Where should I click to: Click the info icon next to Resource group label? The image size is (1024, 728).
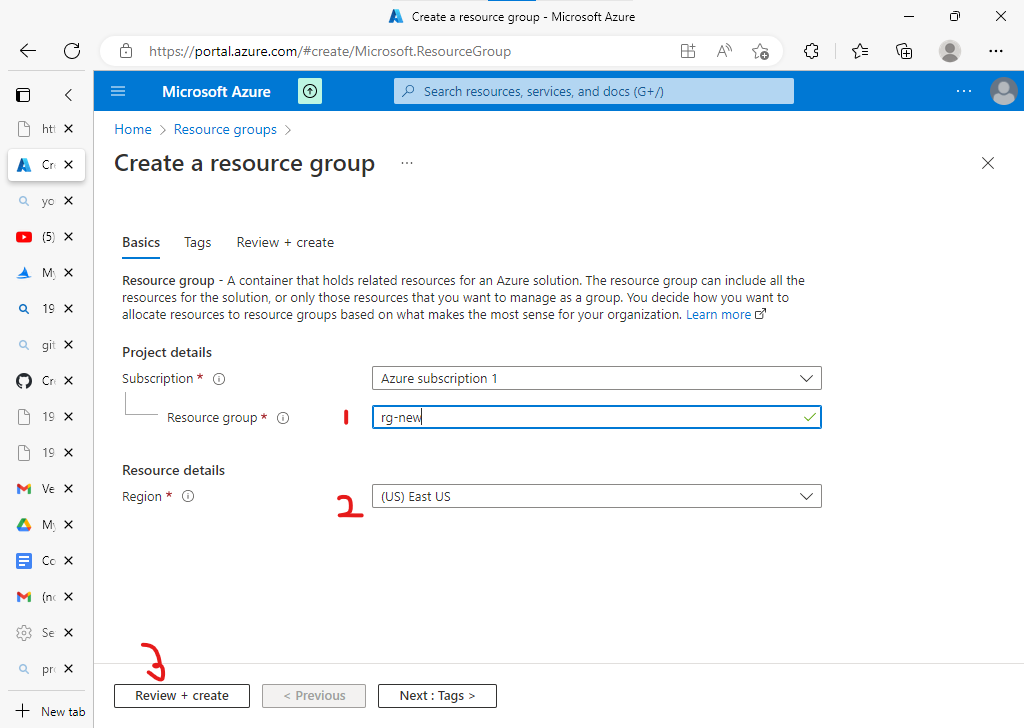tap(283, 418)
